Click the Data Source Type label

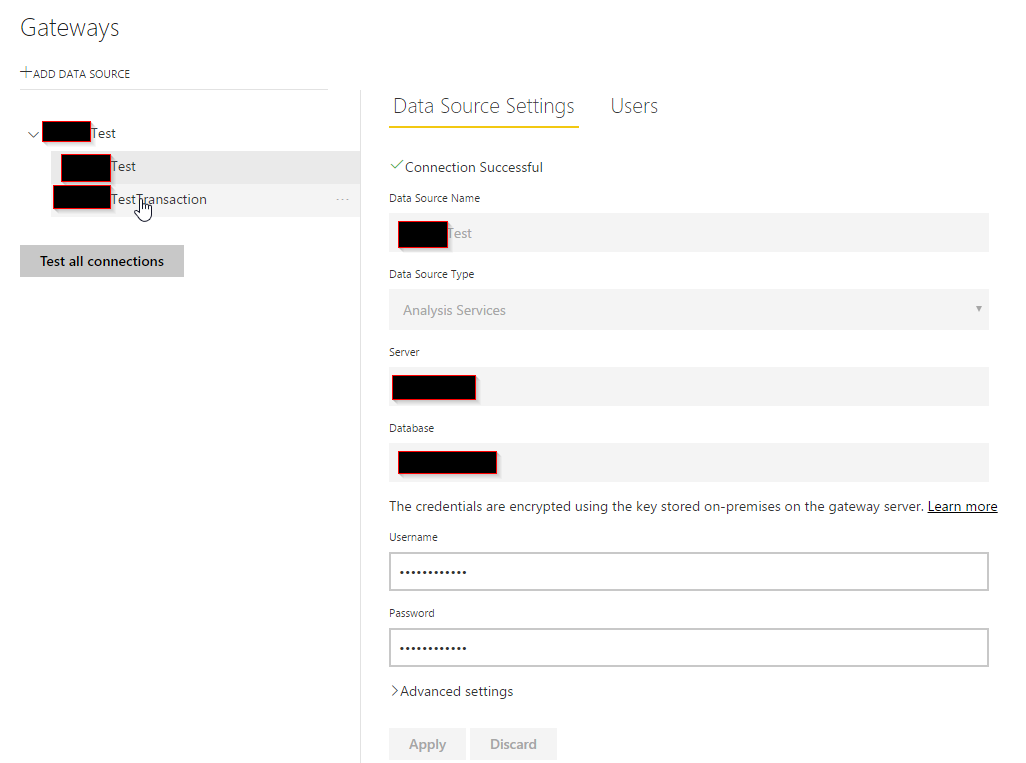tap(431, 274)
